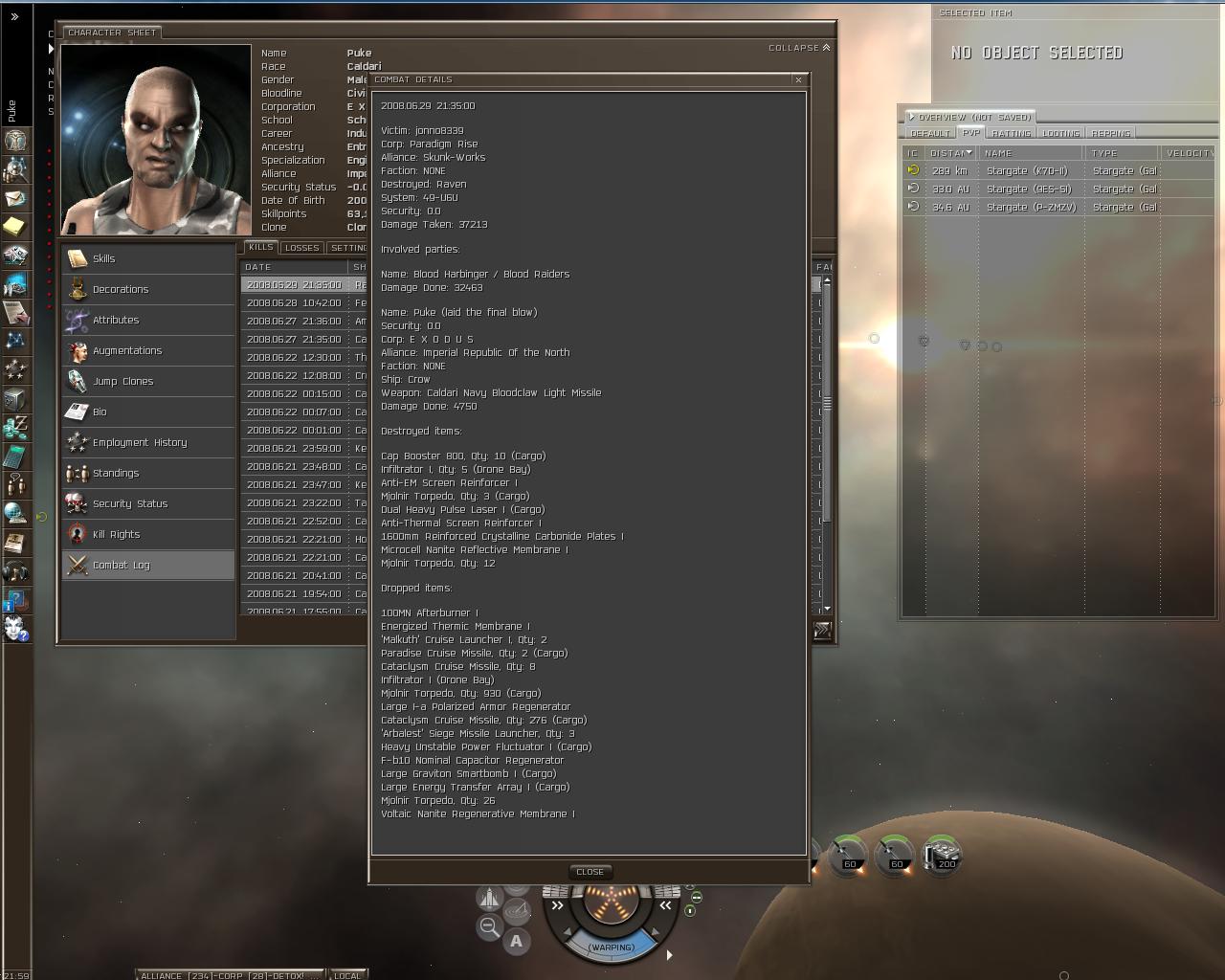Switch to the Kills tab
1225x980 pixels.
coord(261,247)
